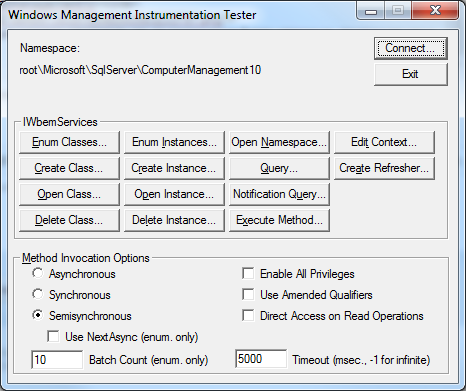
Task: Click the namespace path text root\Microsoft\SqlServer\ComputerManagement10
Action: [x=140, y=70]
